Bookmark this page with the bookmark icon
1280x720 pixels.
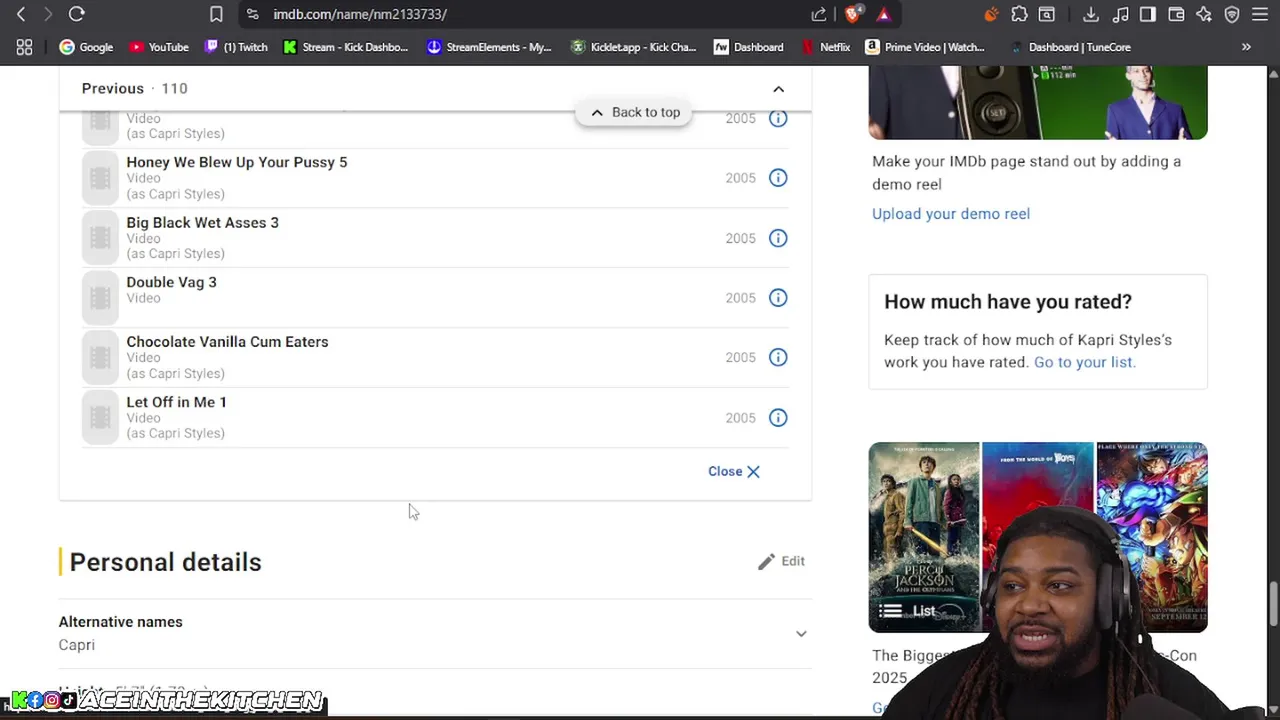[x=216, y=14]
